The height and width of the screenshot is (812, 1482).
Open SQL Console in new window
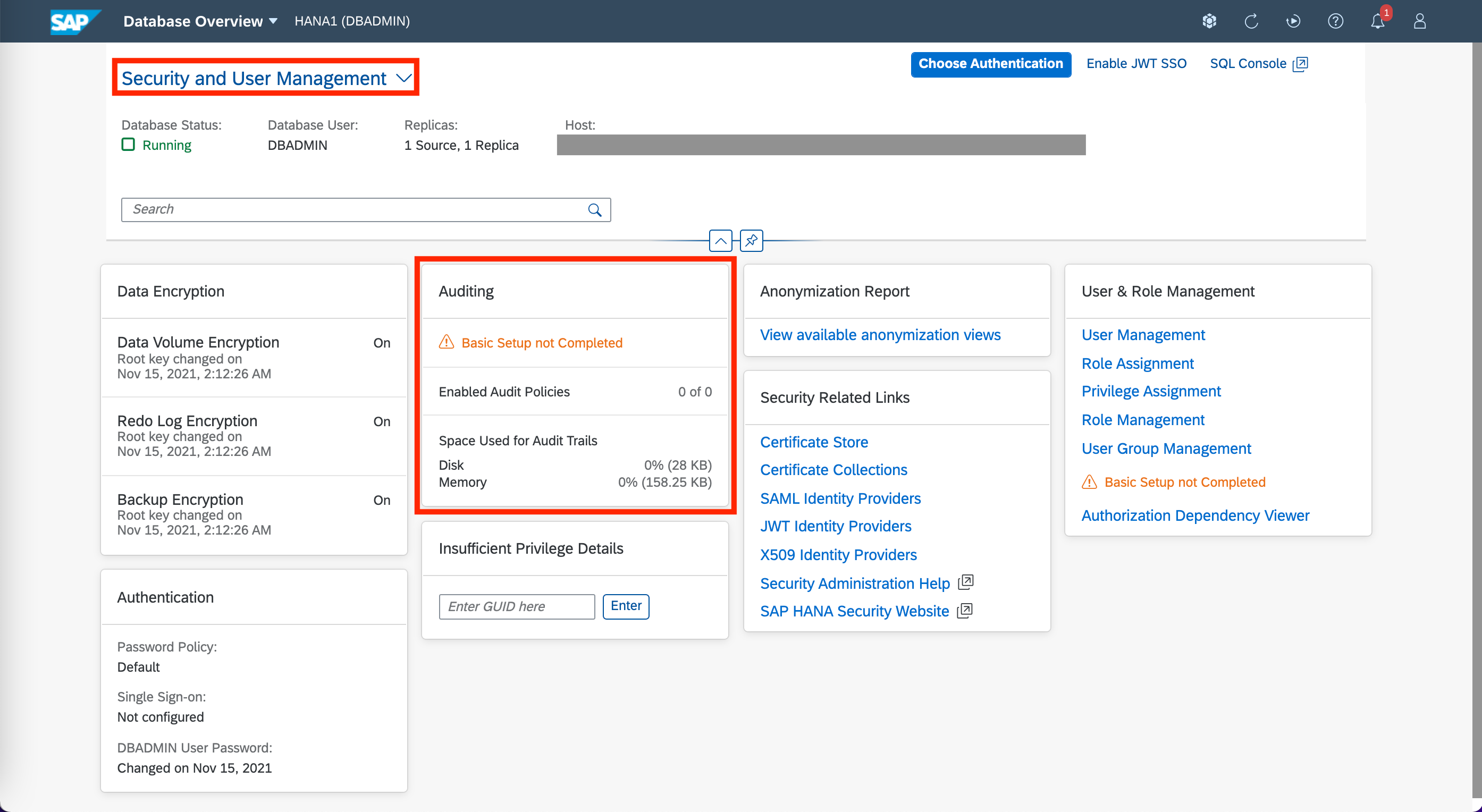coord(1258,64)
